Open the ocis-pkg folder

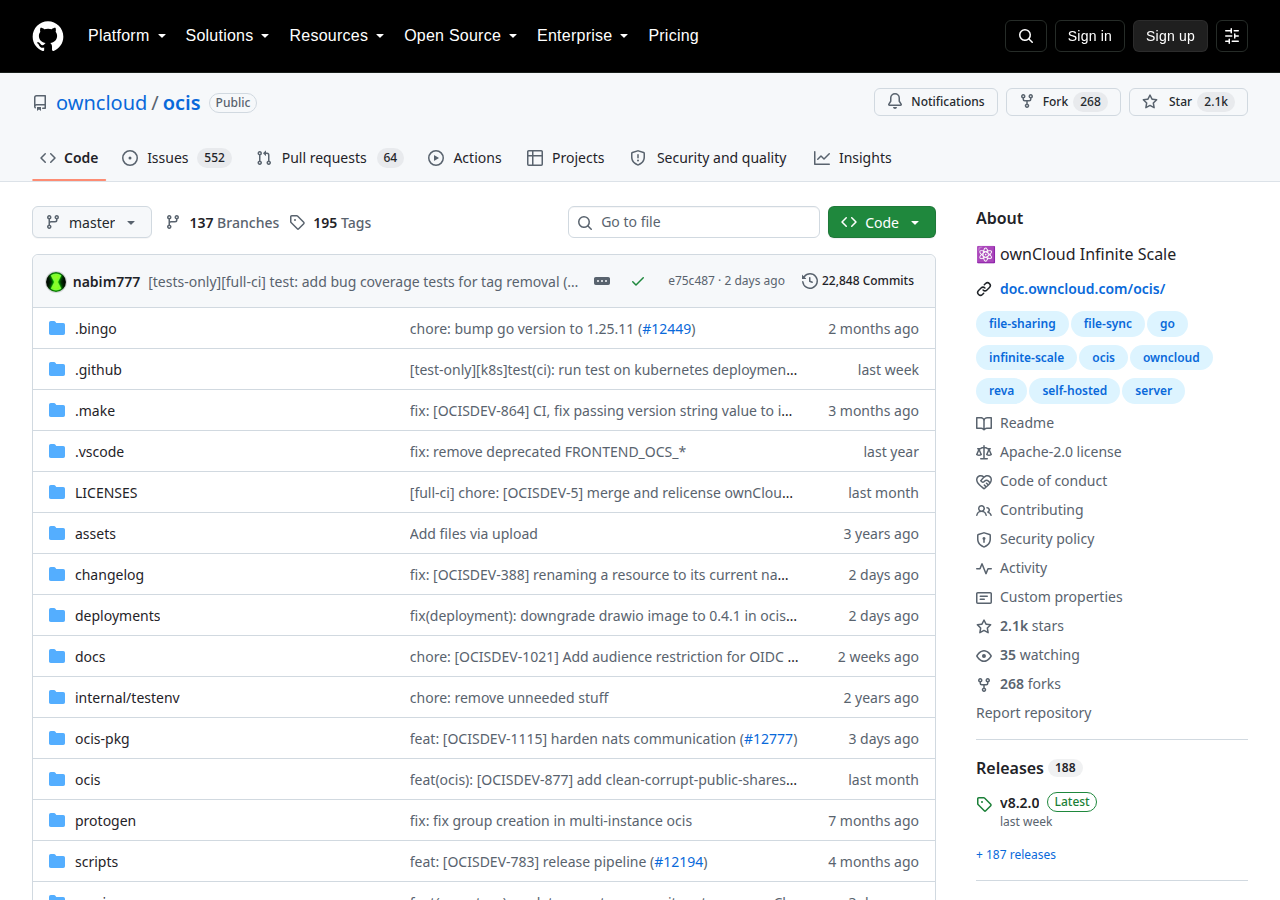[102, 739]
